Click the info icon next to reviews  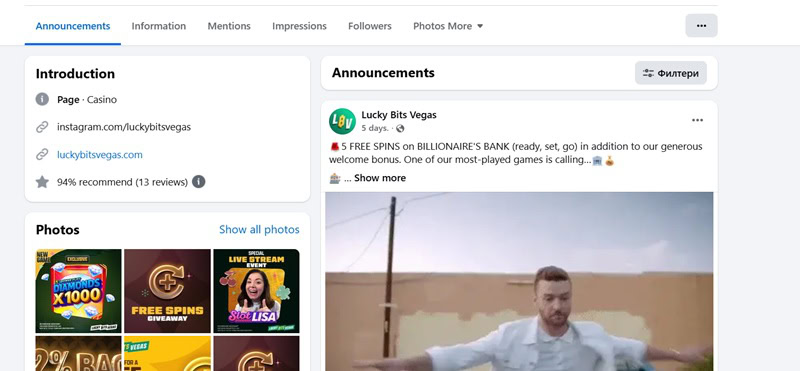pos(198,182)
